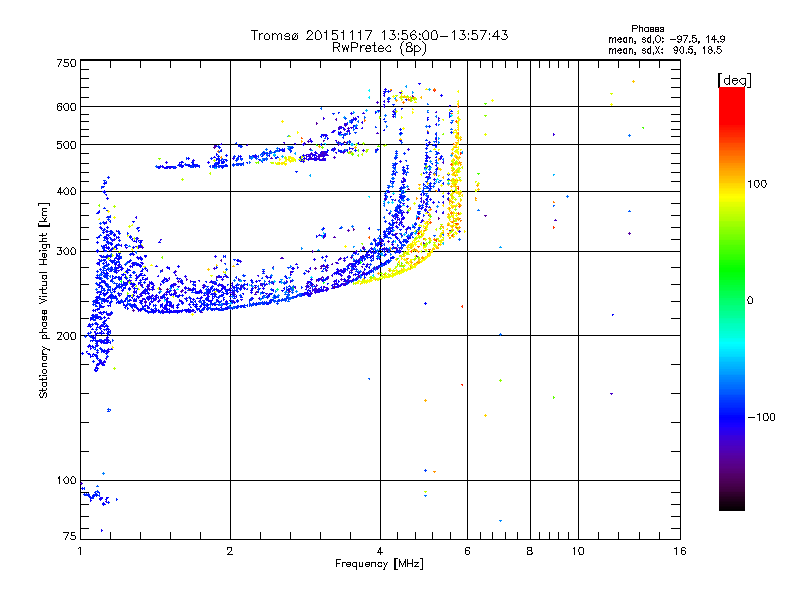Image resolution: width=800 pixels, height=600 pixels.
Task: Click the x-axis label '2'
Action: coord(230,551)
